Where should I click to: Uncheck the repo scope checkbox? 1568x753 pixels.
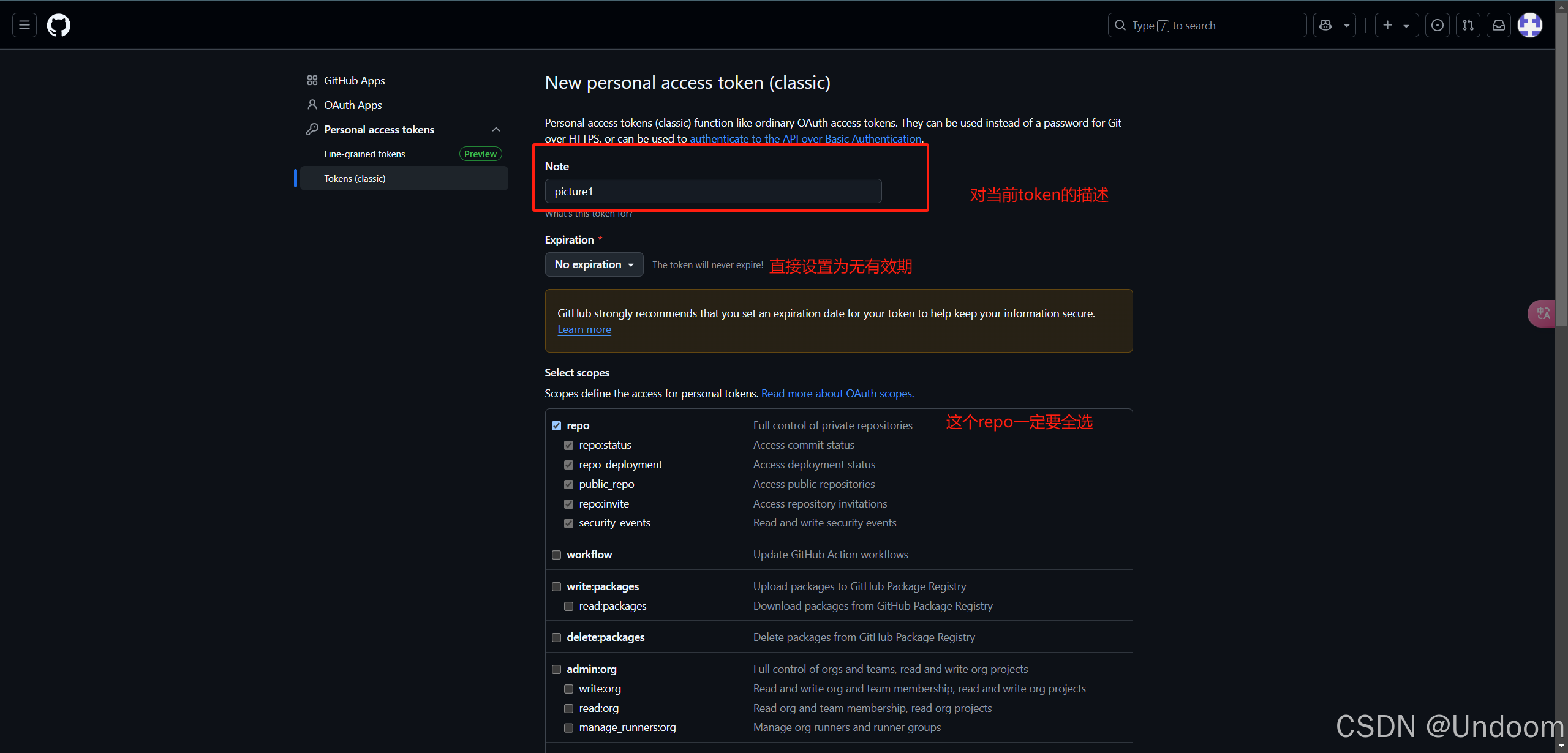click(x=556, y=425)
